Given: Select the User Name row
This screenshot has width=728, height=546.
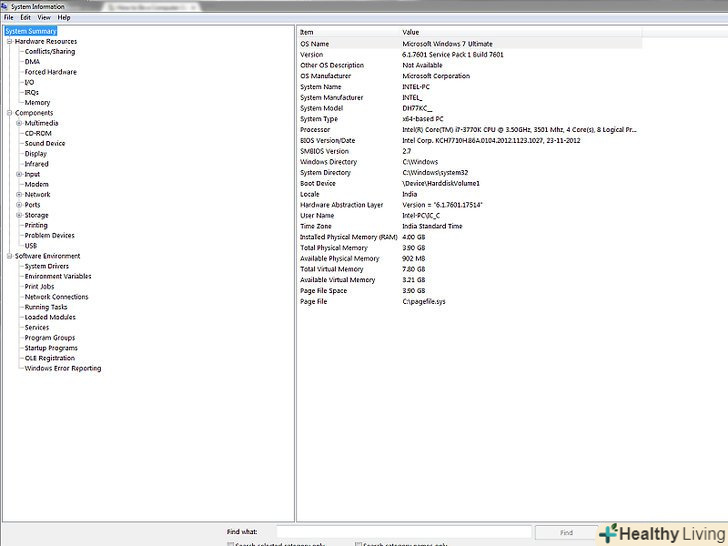Looking at the screenshot, I should click(x=469, y=215).
